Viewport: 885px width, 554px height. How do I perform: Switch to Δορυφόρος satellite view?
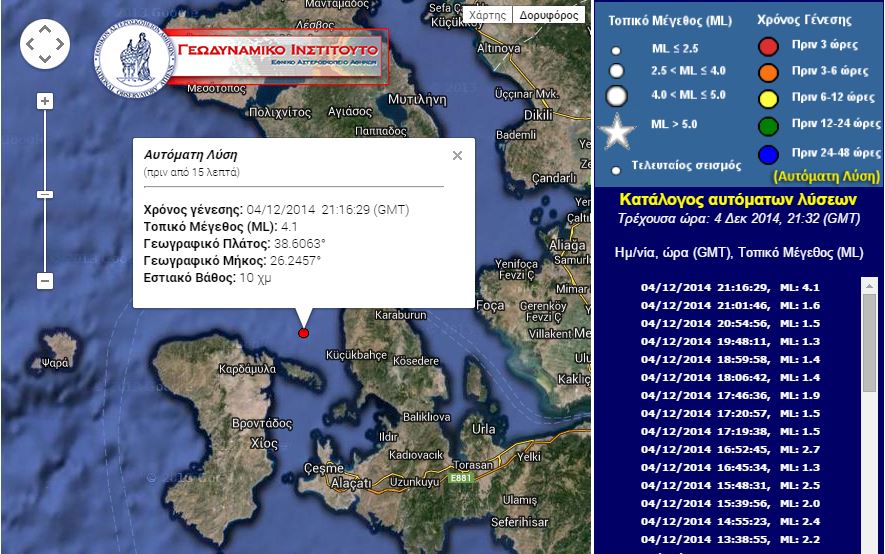pos(549,15)
